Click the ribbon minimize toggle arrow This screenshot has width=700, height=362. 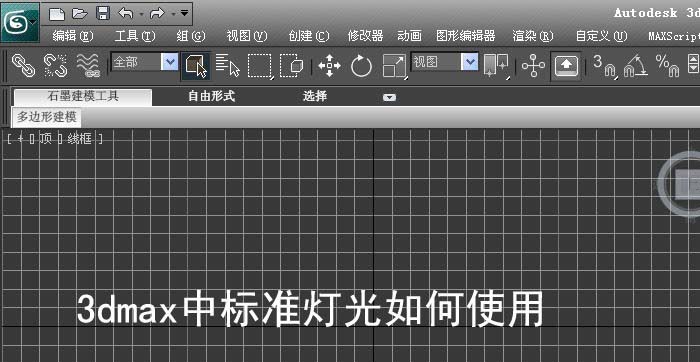pyautogui.click(x=389, y=97)
